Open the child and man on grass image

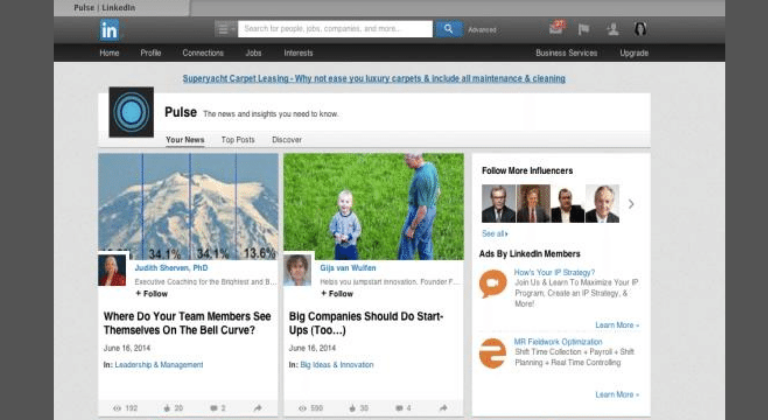click(374, 206)
